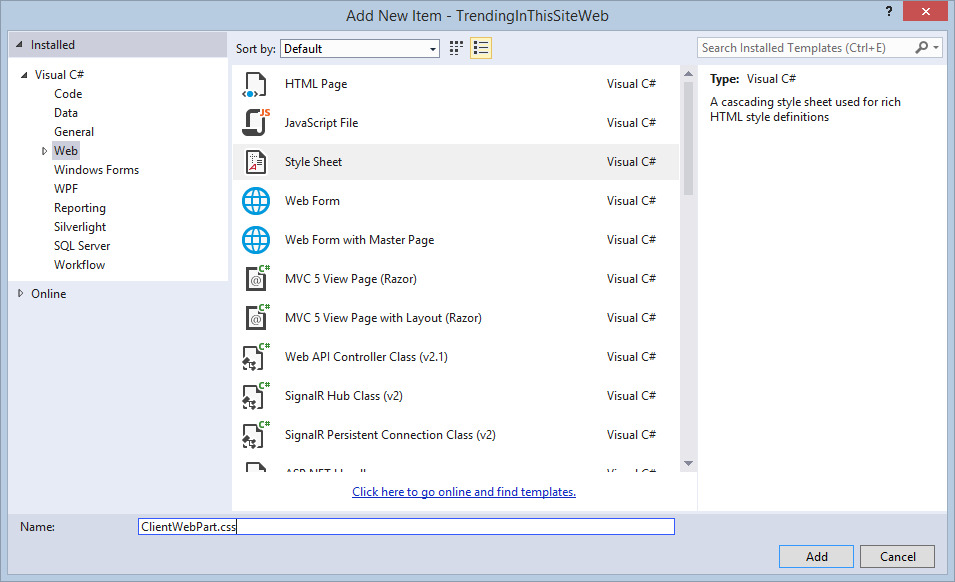Switch to medium icons list view
The image size is (955, 582).
(x=481, y=48)
